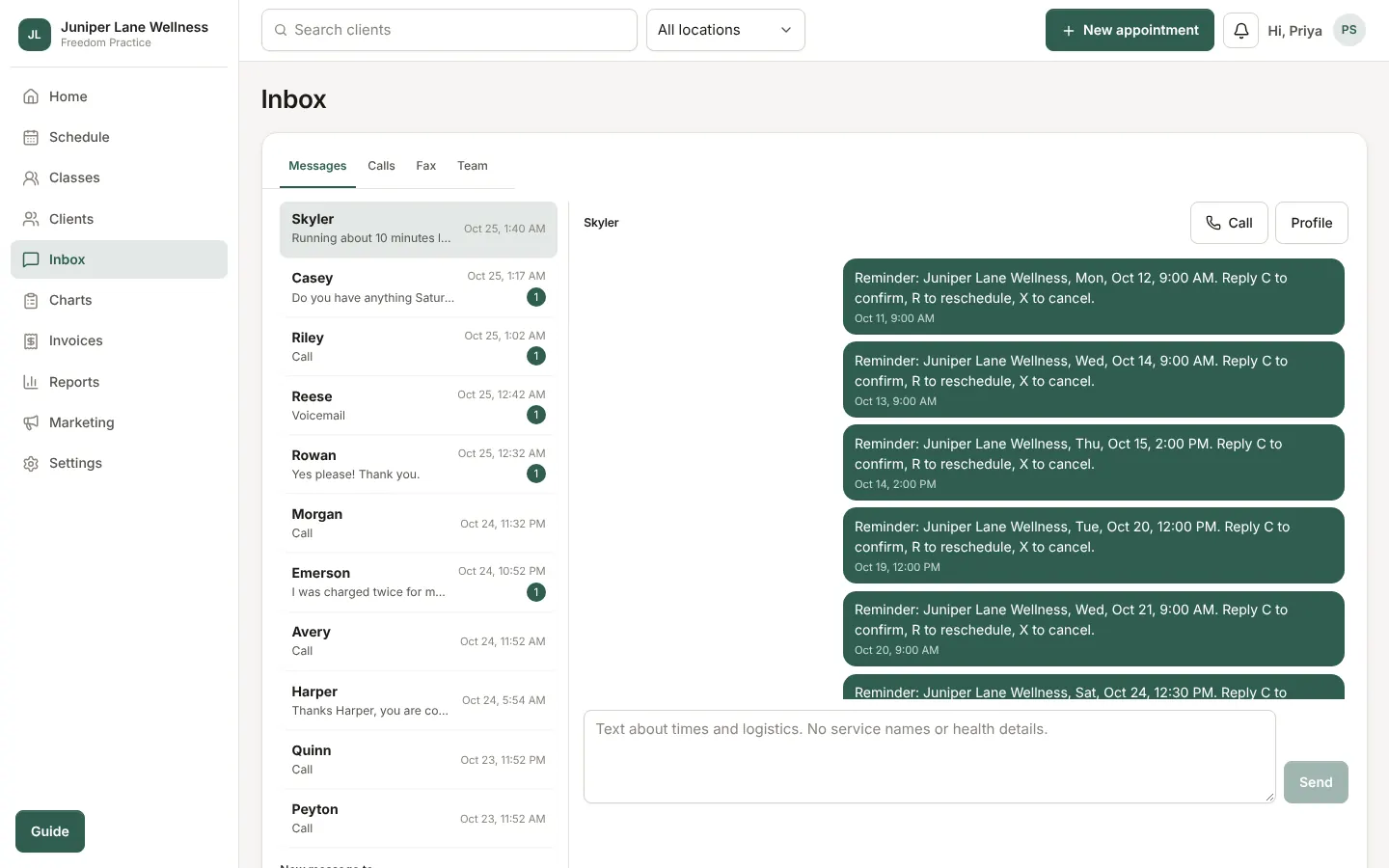Image resolution: width=1389 pixels, height=868 pixels.
Task: Click the Charts clipboard icon
Action: tap(31, 300)
